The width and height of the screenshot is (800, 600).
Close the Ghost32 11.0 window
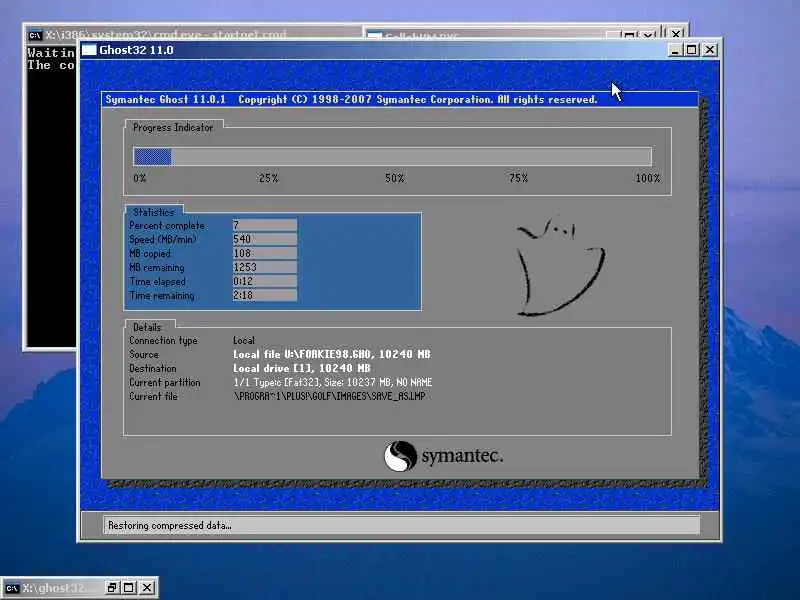[710, 50]
